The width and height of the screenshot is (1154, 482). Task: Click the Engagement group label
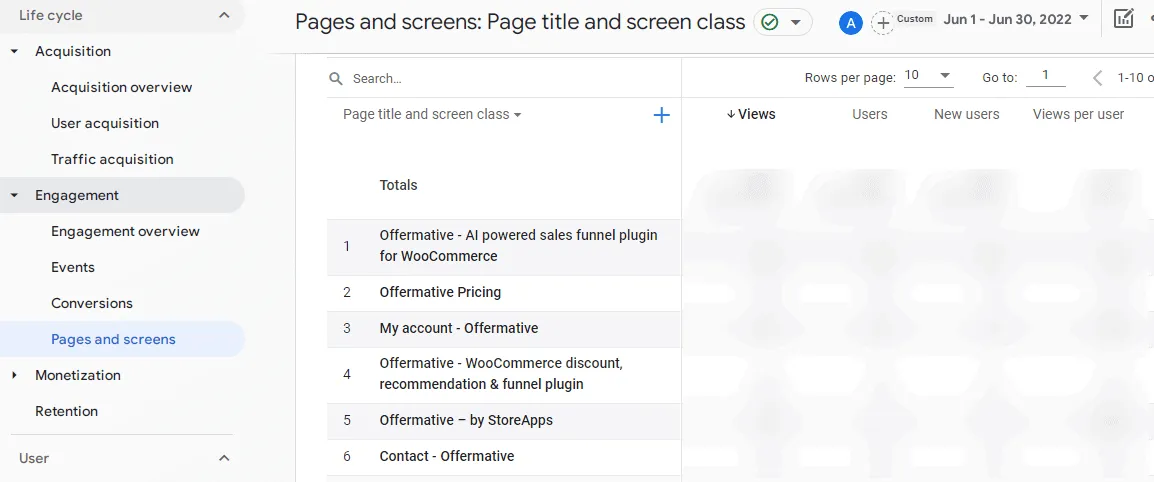pyautogui.click(x=77, y=196)
